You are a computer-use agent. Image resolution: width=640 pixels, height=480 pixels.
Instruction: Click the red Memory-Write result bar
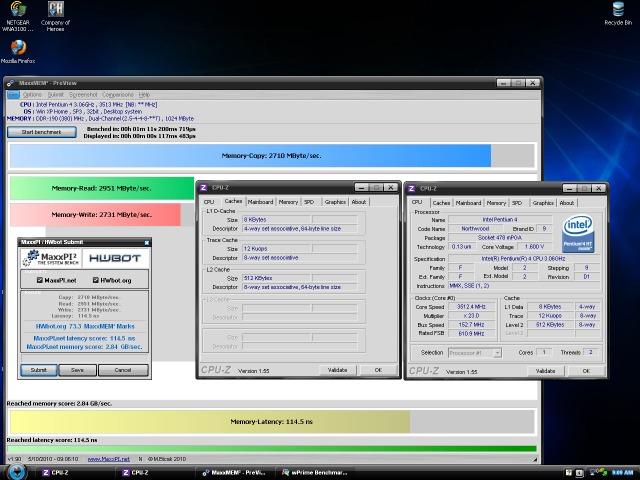[x=95, y=215]
